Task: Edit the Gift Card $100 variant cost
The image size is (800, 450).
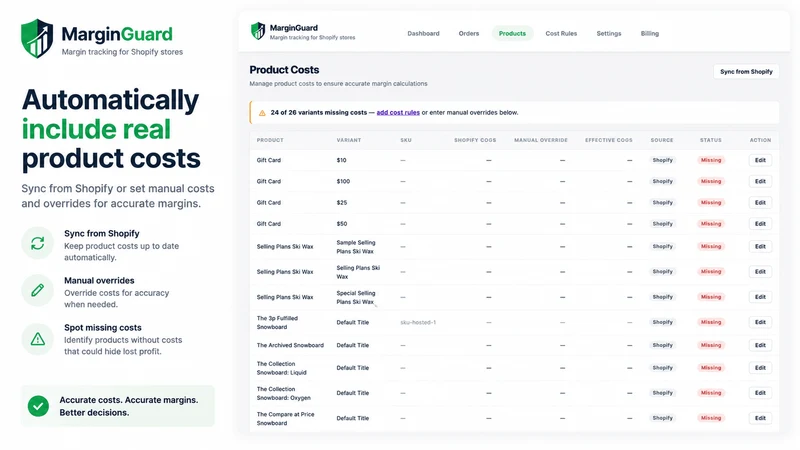Action: coord(760,182)
